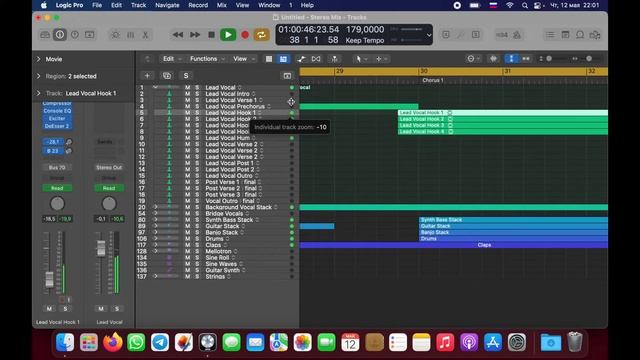
Task: Toggle the Count-in 1234 button
Action: [x=502, y=35]
